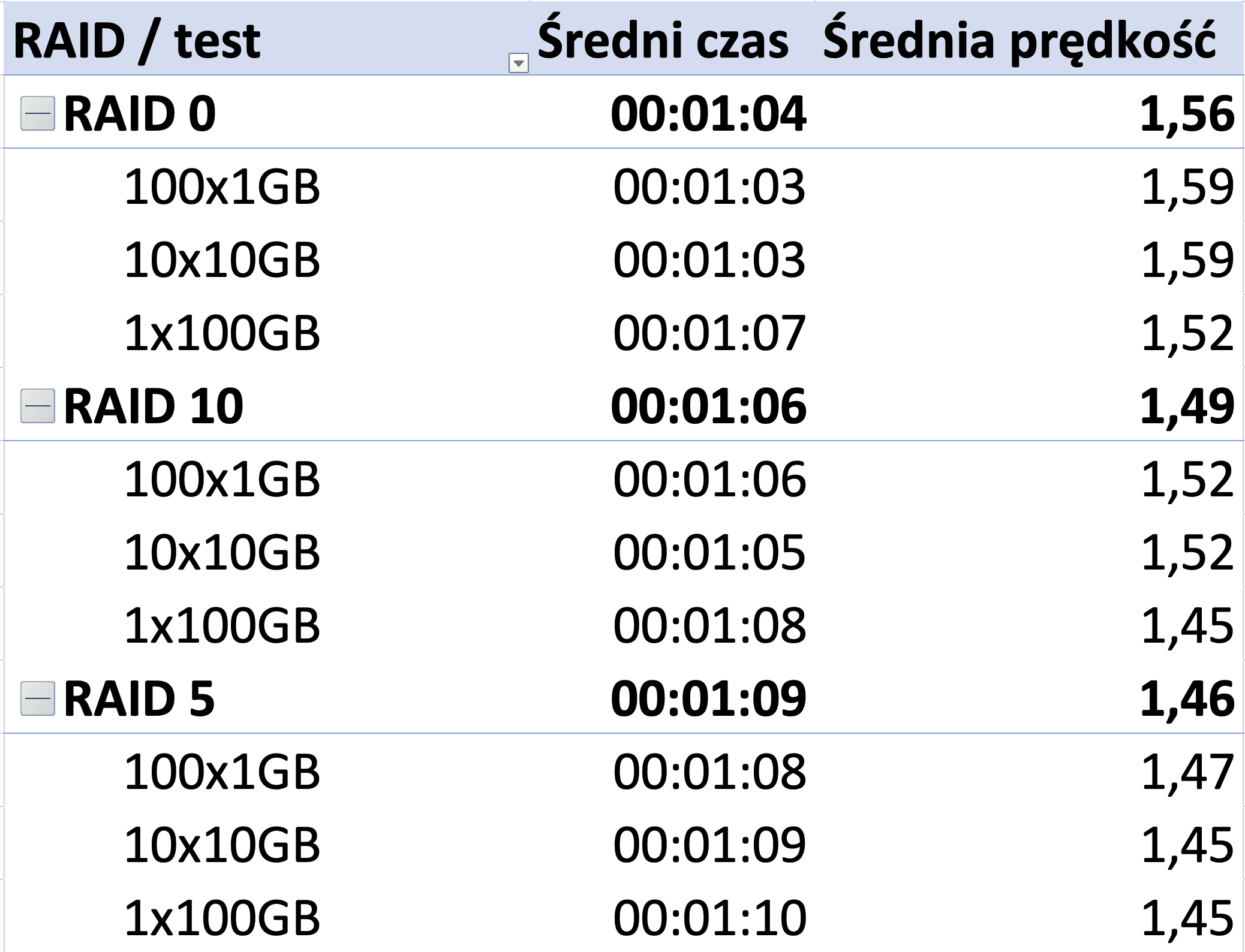This screenshot has width=1245, height=952.
Task: Select 1x100GB row under RAID 5
Action: (222, 918)
